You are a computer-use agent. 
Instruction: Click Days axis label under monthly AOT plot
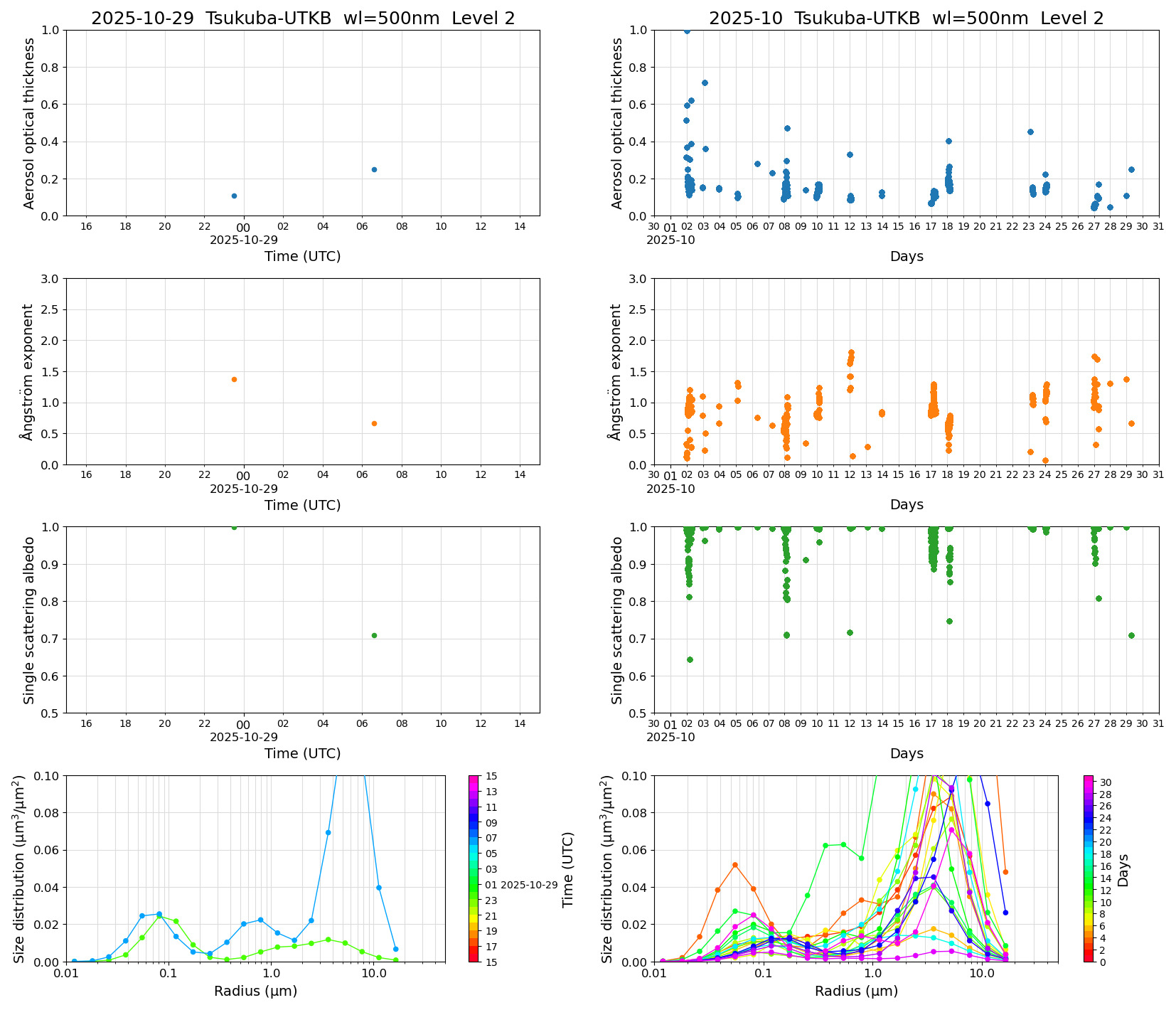tap(907, 256)
